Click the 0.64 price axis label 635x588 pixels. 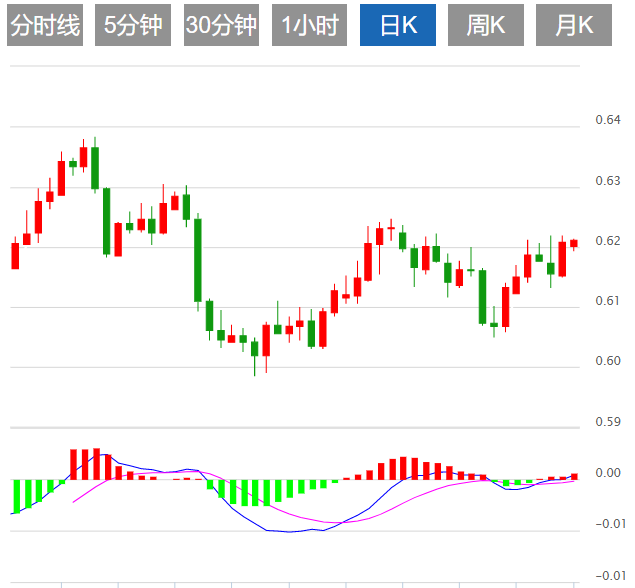[608, 121]
